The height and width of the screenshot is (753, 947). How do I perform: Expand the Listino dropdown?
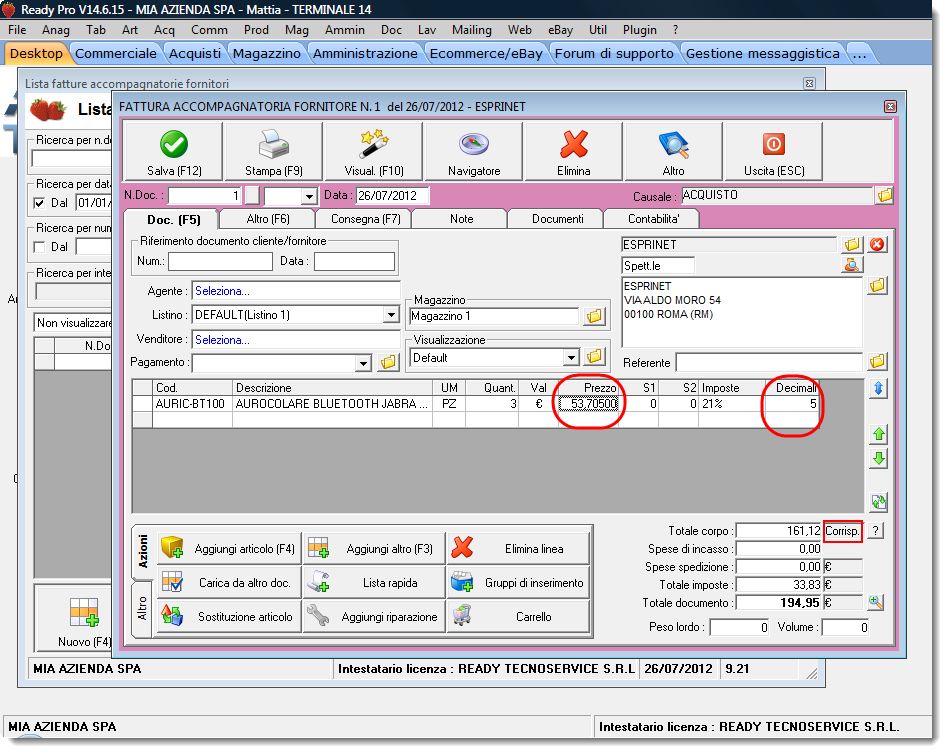coord(390,315)
